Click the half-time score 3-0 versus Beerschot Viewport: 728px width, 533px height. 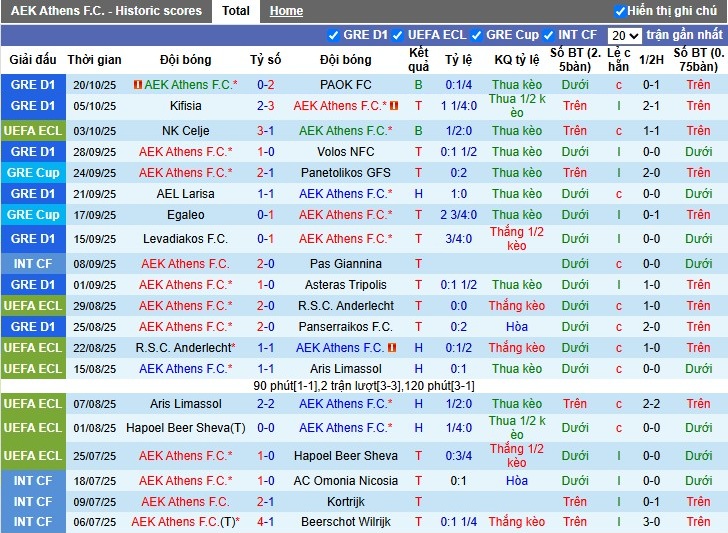(x=651, y=522)
